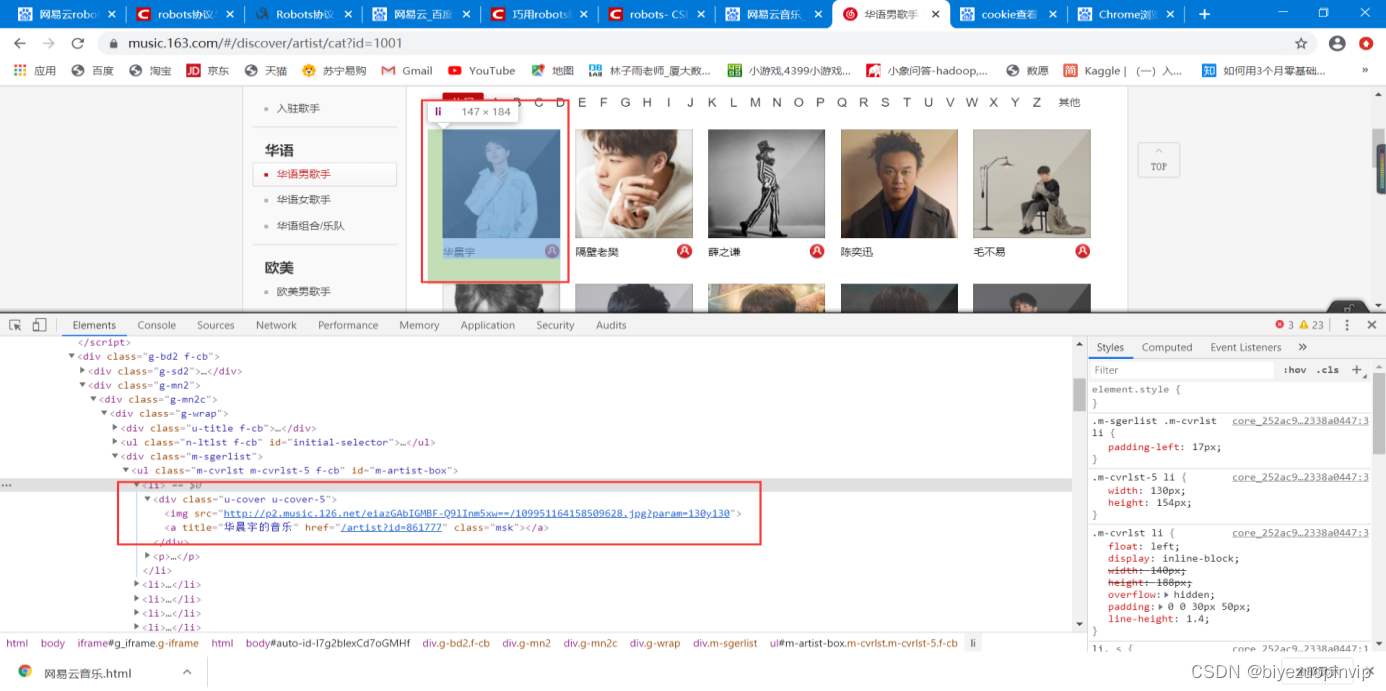Open the Event Listeners tab
1386x691 pixels.
click(x=1246, y=347)
